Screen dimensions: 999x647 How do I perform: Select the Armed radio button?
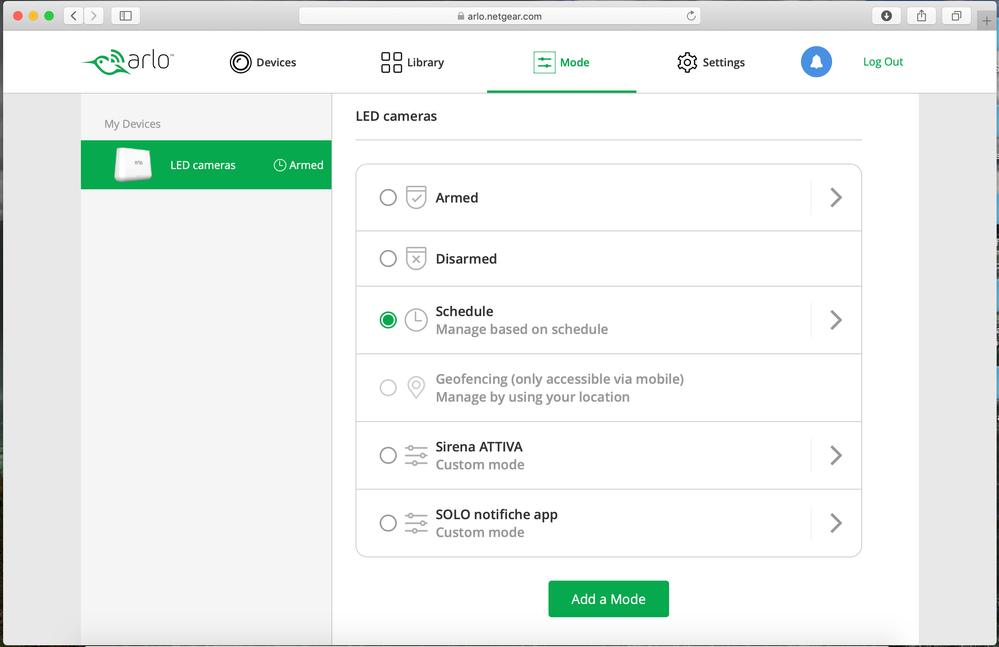[388, 197]
